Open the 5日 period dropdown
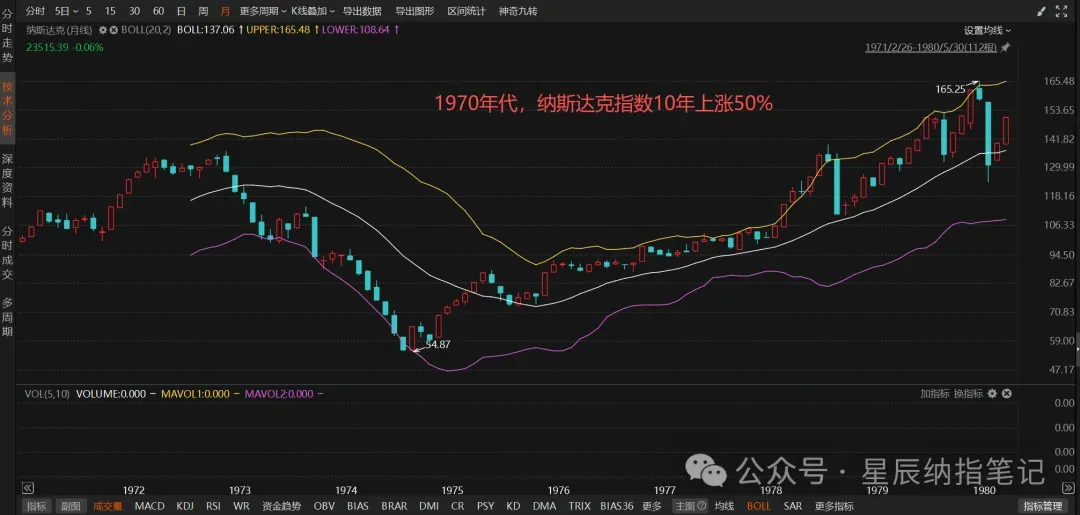 pyautogui.click(x=66, y=11)
